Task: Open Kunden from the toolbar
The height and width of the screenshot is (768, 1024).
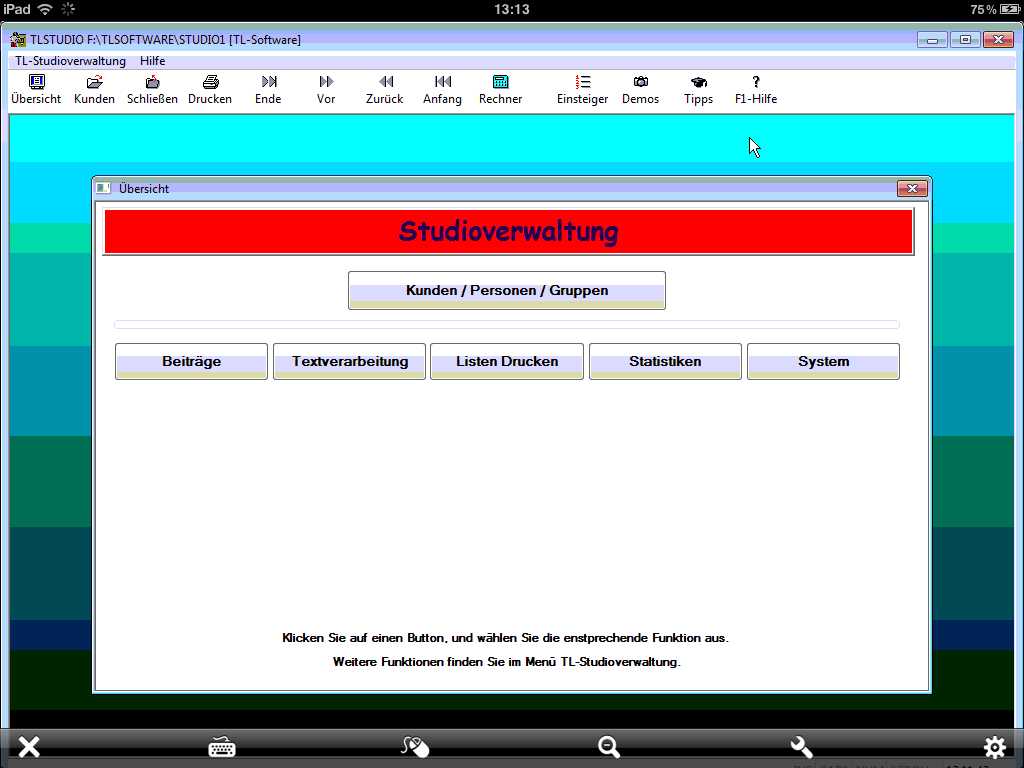Action: coord(94,83)
